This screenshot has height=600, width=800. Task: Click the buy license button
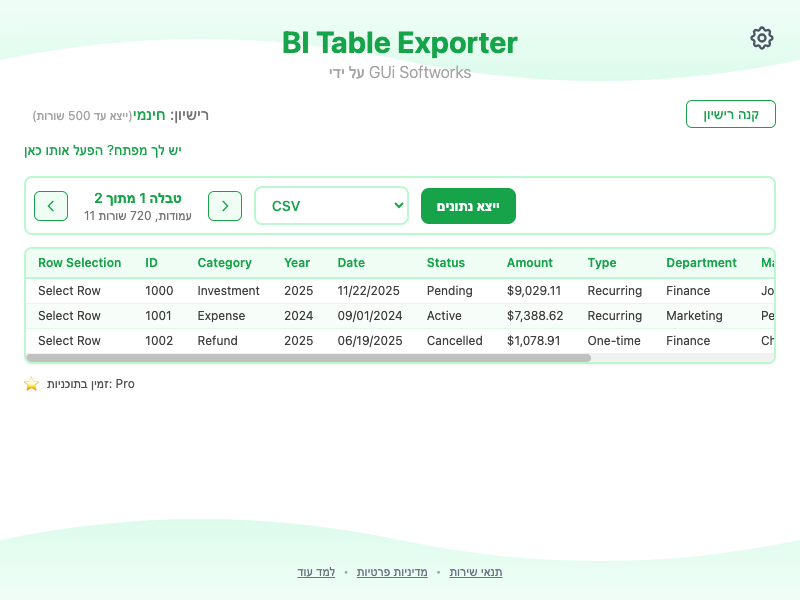click(730, 114)
